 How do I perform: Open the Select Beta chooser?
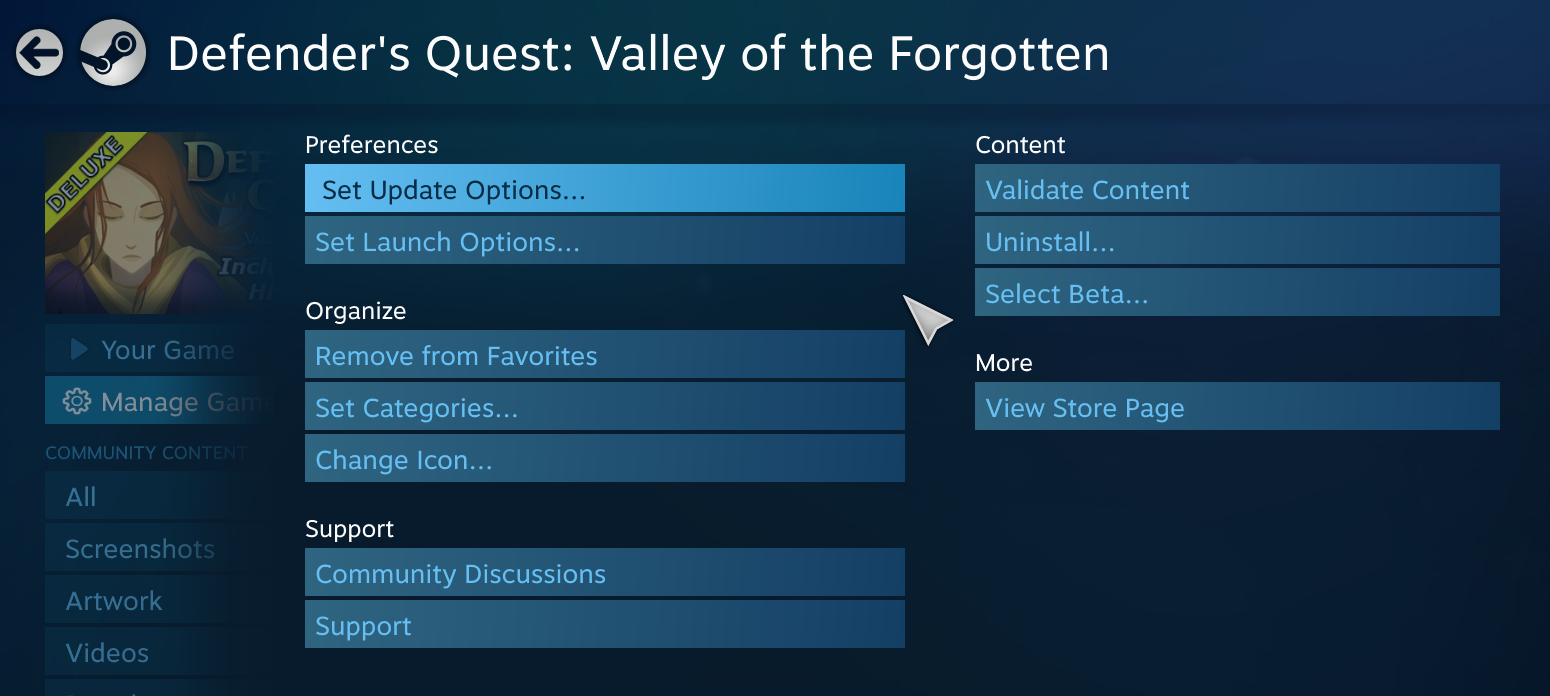pyautogui.click(x=1237, y=292)
